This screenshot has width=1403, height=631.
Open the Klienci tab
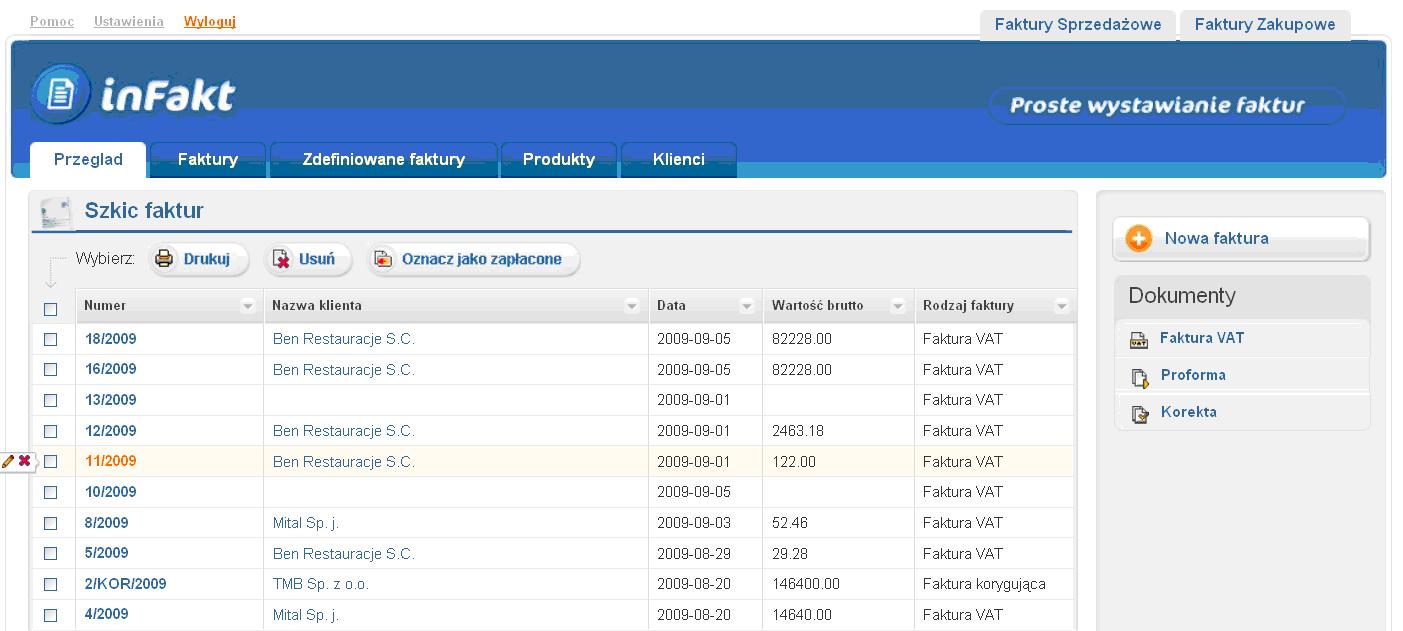click(x=679, y=160)
